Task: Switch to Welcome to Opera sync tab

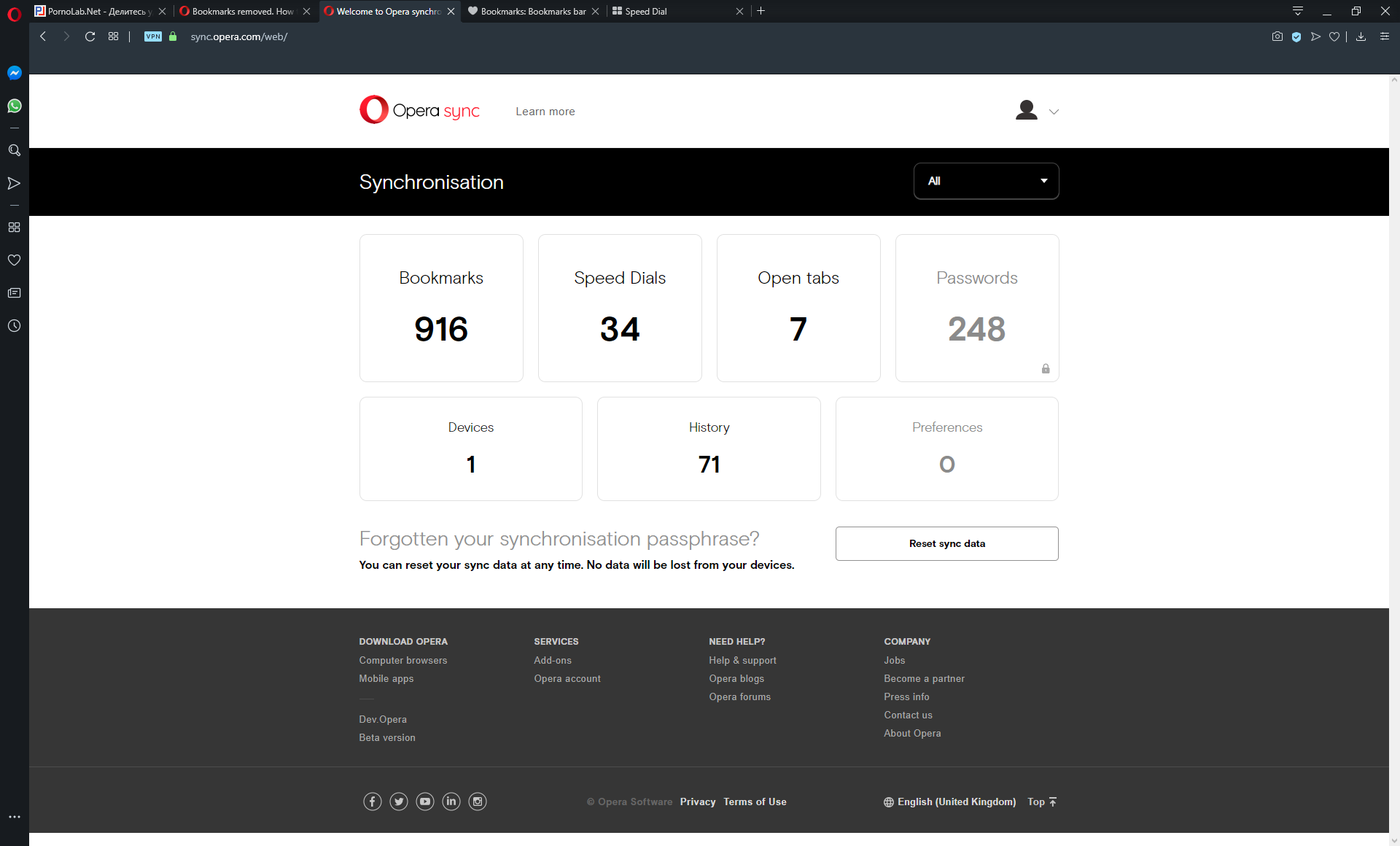Action: tap(389, 11)
